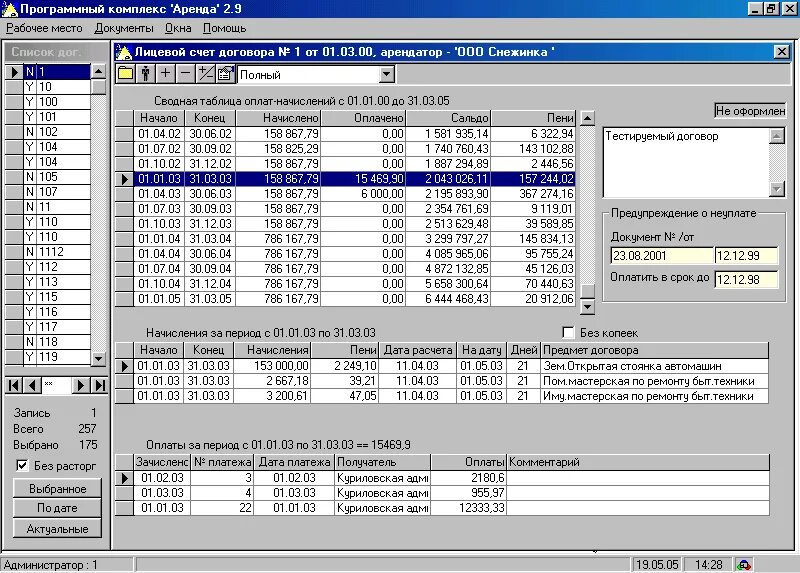This screenshot has width=800, height=573.
Task: Click scroll-up arrow in Тестируемый договор memo
Action: coord(777,136)
